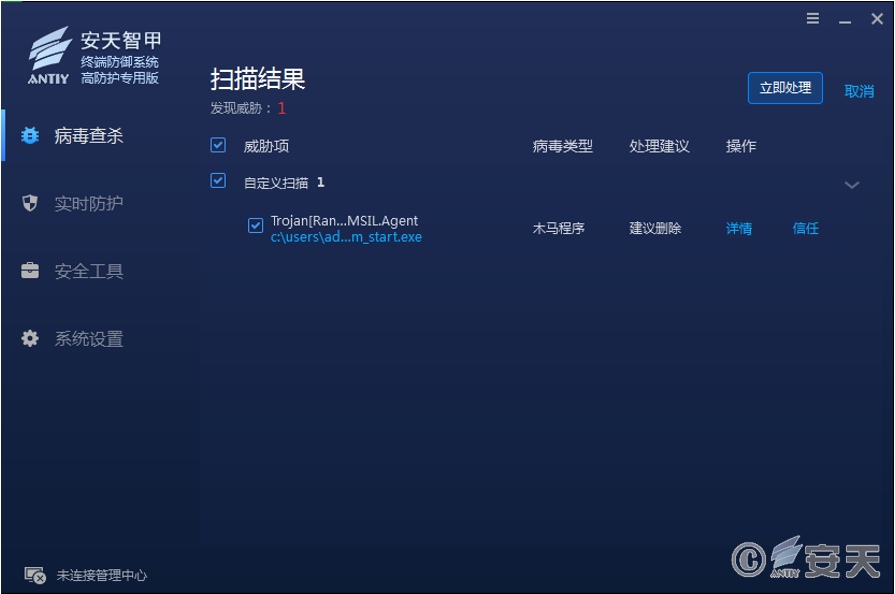Click the briefcase icon beside 安全工具
The width and height of the screenshot is (895, 594).
tap(30, 270)
